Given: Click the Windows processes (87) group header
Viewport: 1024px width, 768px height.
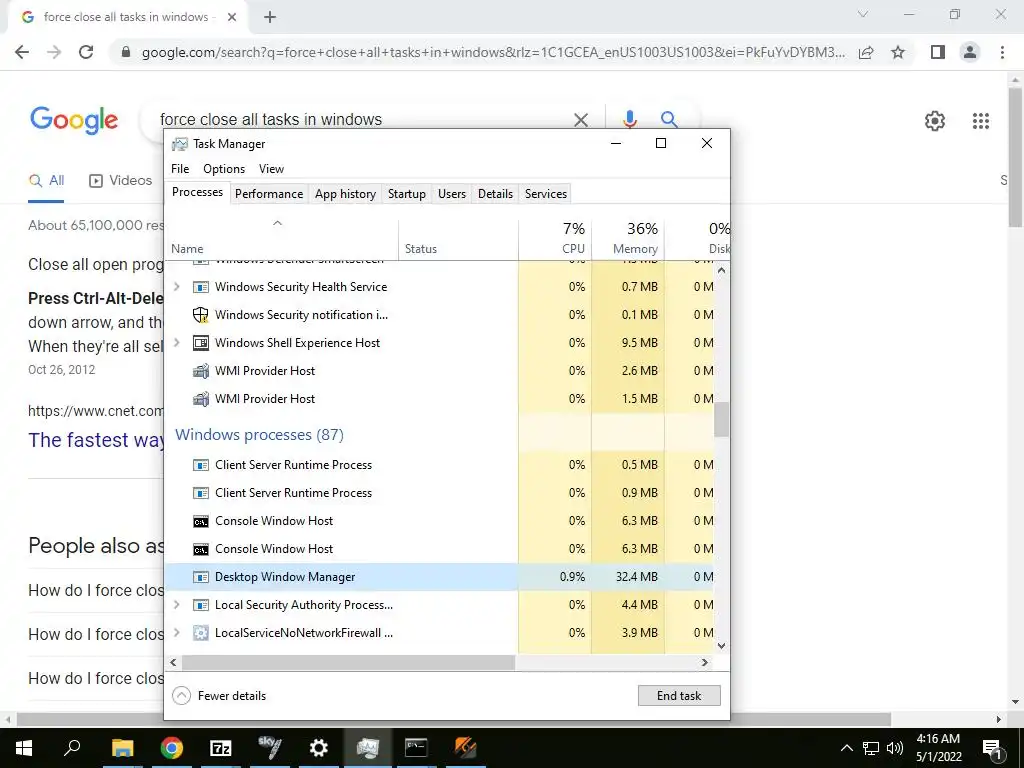Looking at the screenshot, I should pyautogui.click(x=259, y=435).
